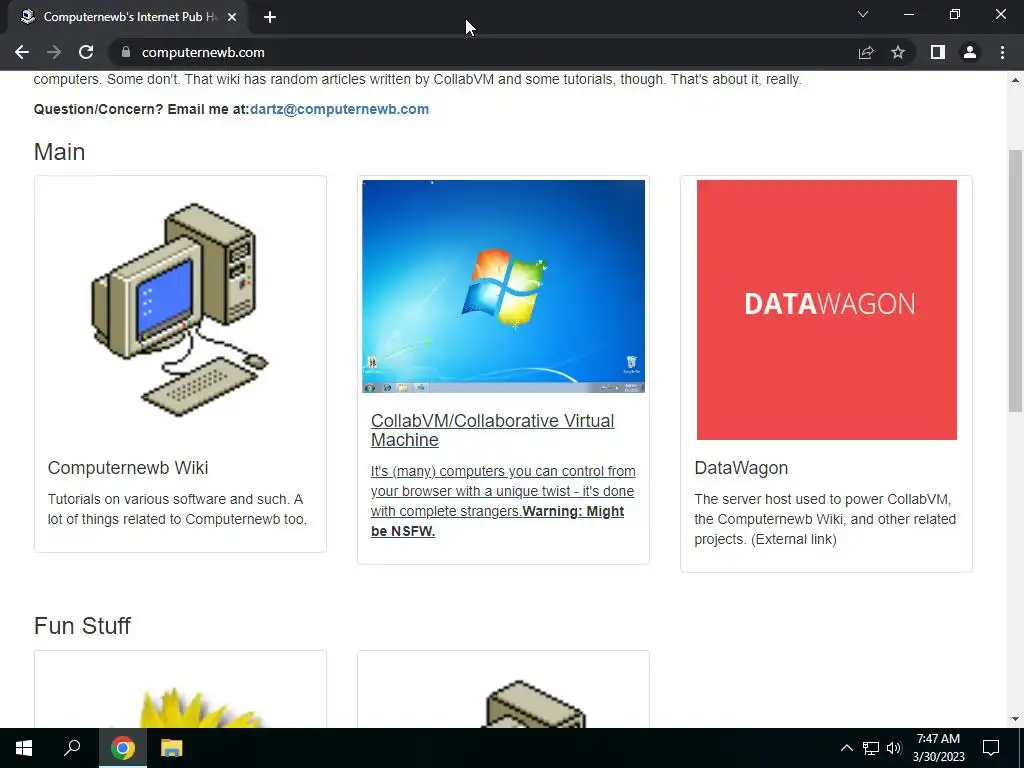Close the Computernewb tab

pyautogui.click(x=232, y=17)
